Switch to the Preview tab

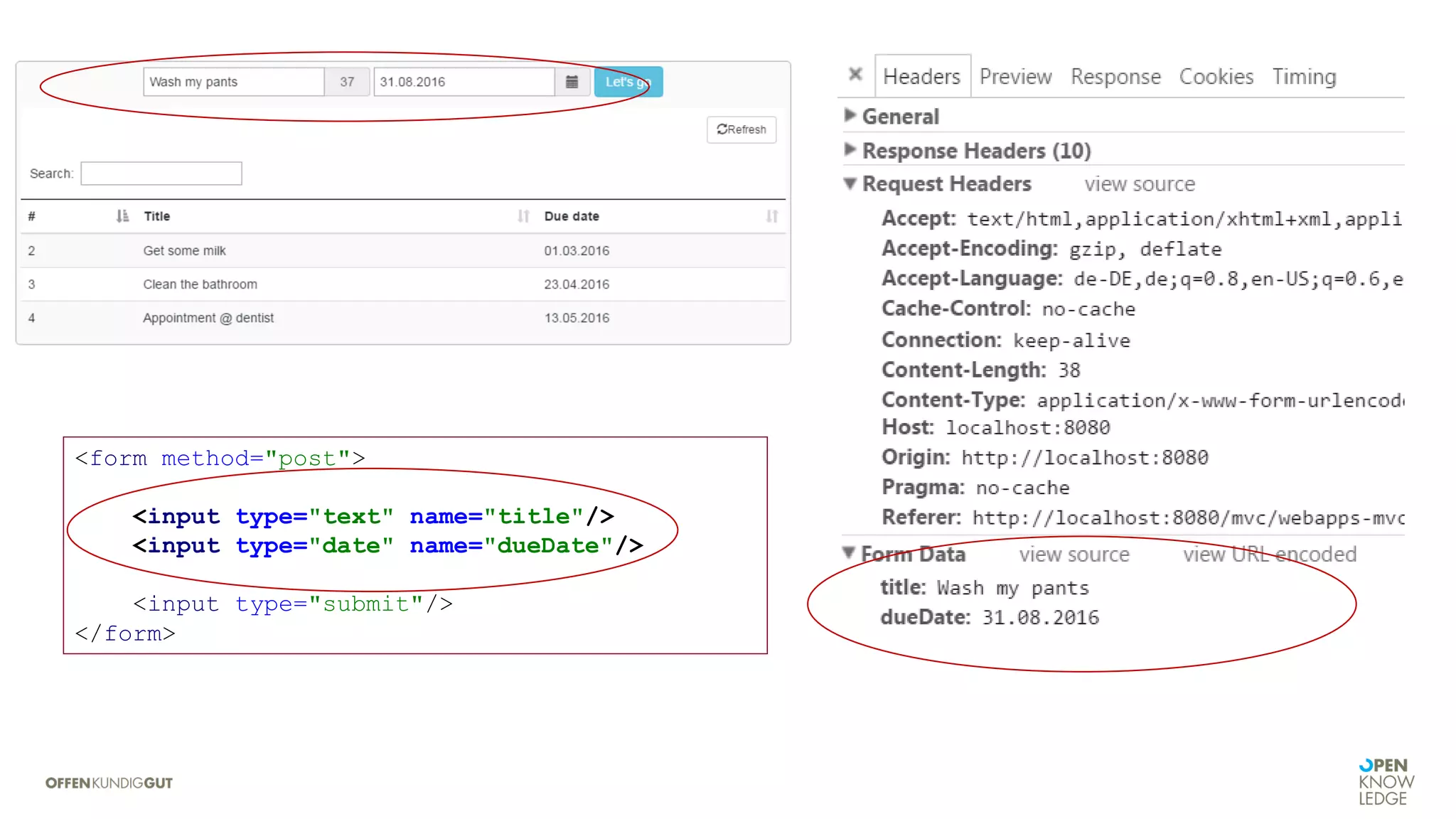(x=1015, y=76)
